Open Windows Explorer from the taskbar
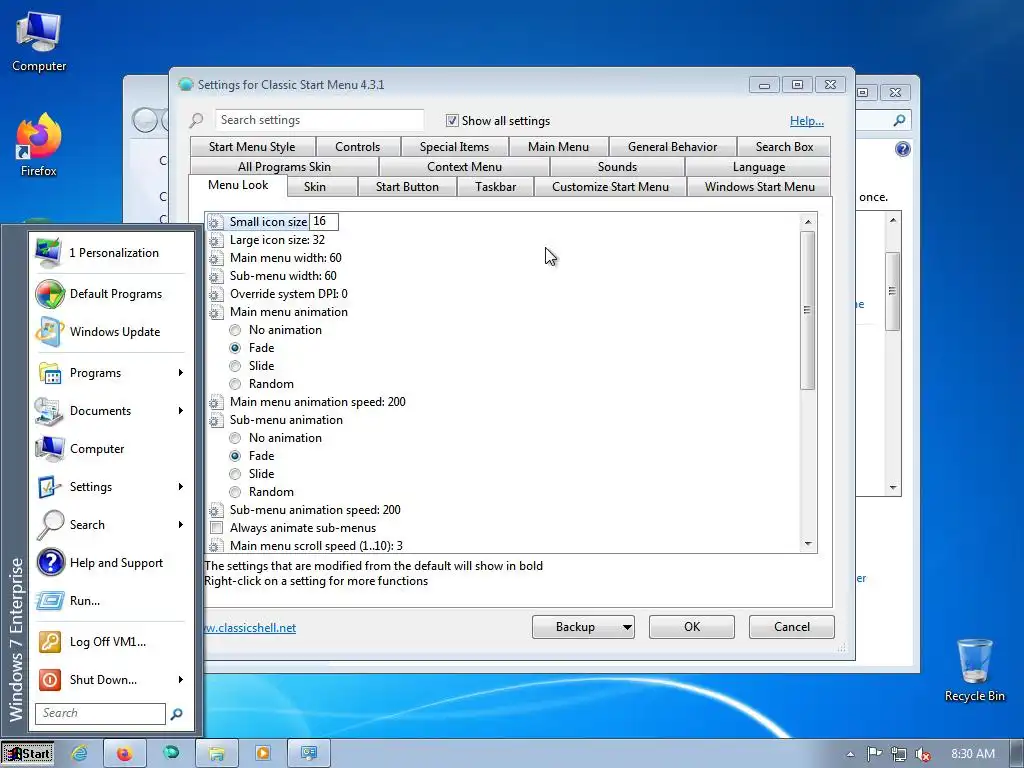The width and height of the screenshot is (1024, 768). (217, 754)
